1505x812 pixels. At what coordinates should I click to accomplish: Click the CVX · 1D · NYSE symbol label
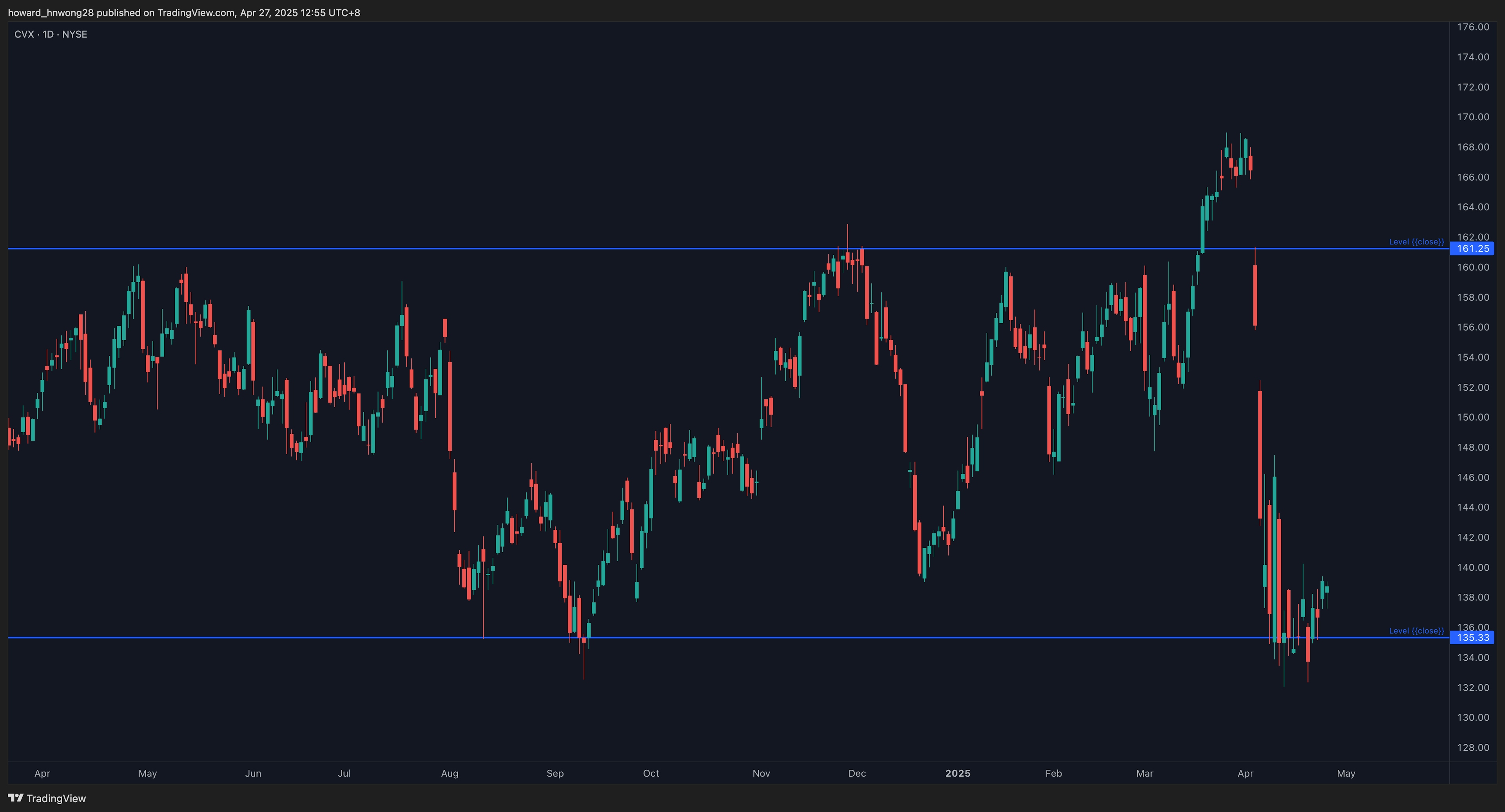(51, 34)
